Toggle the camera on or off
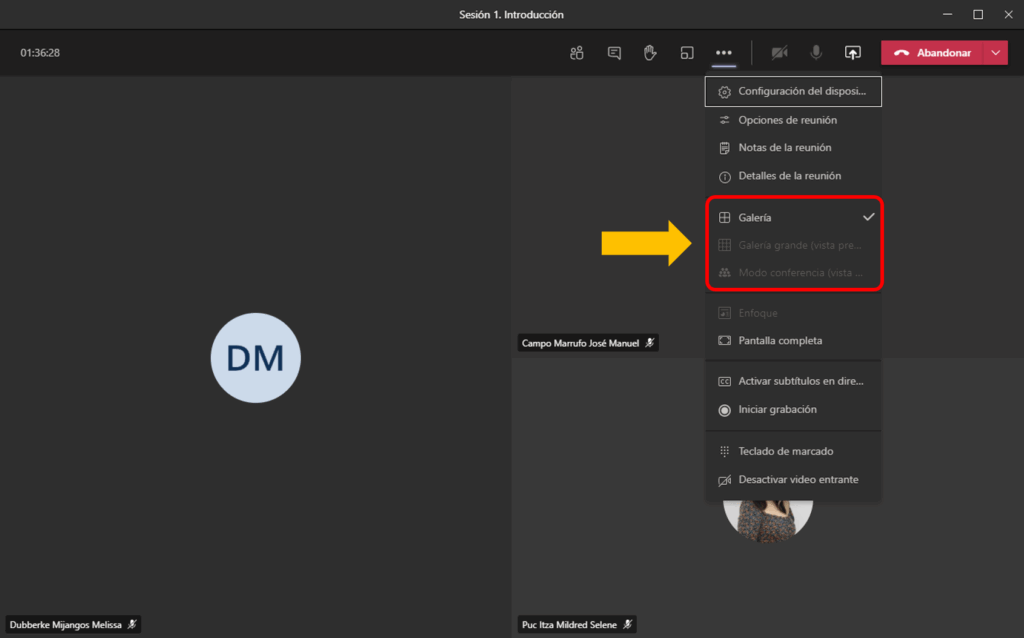 pyautogui.click(x=780, y=53)
